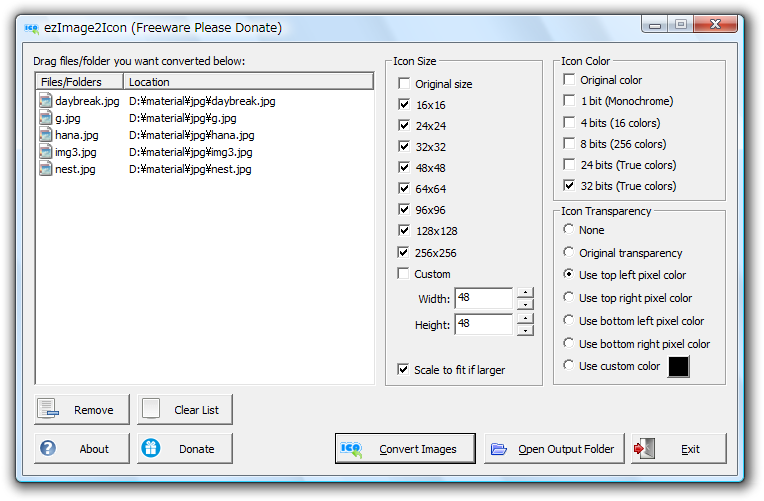The height and width of the screenshot is (501, 764).
Task: Open the black custom color swatch
Action: (679, 367)
